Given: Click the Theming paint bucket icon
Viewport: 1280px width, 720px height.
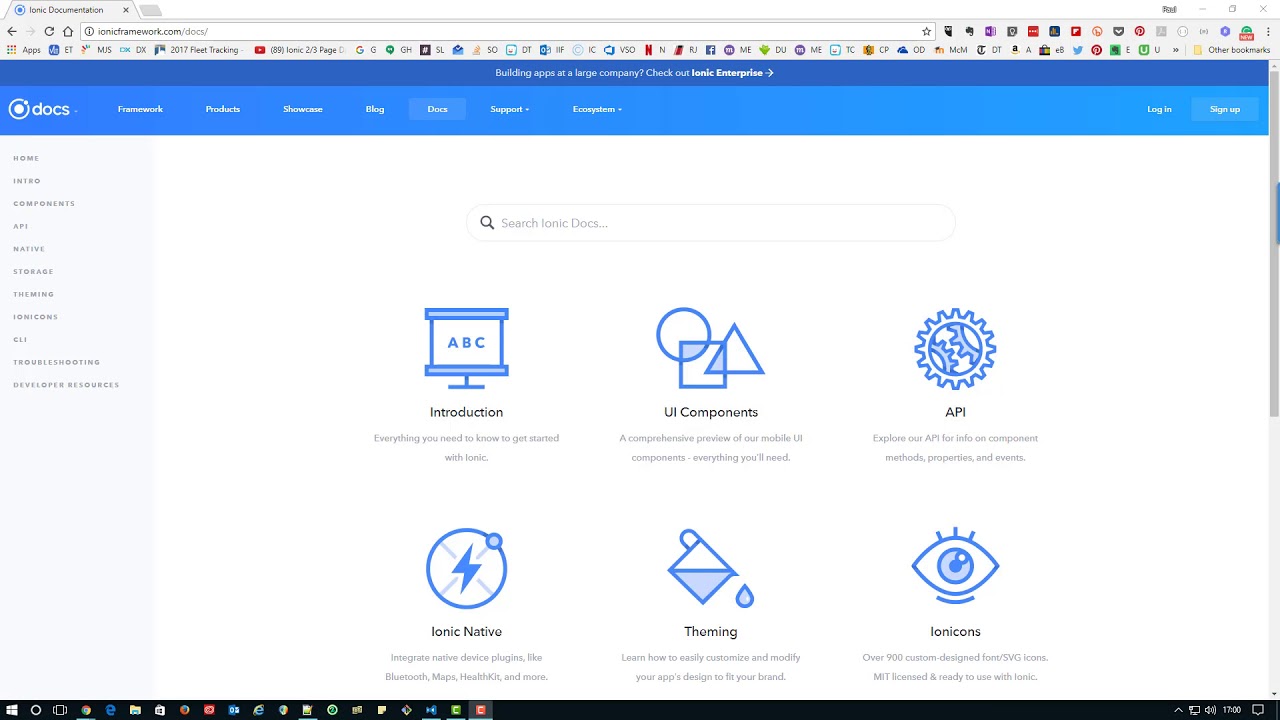Looking at the screenshot, I should click(710, 568).
